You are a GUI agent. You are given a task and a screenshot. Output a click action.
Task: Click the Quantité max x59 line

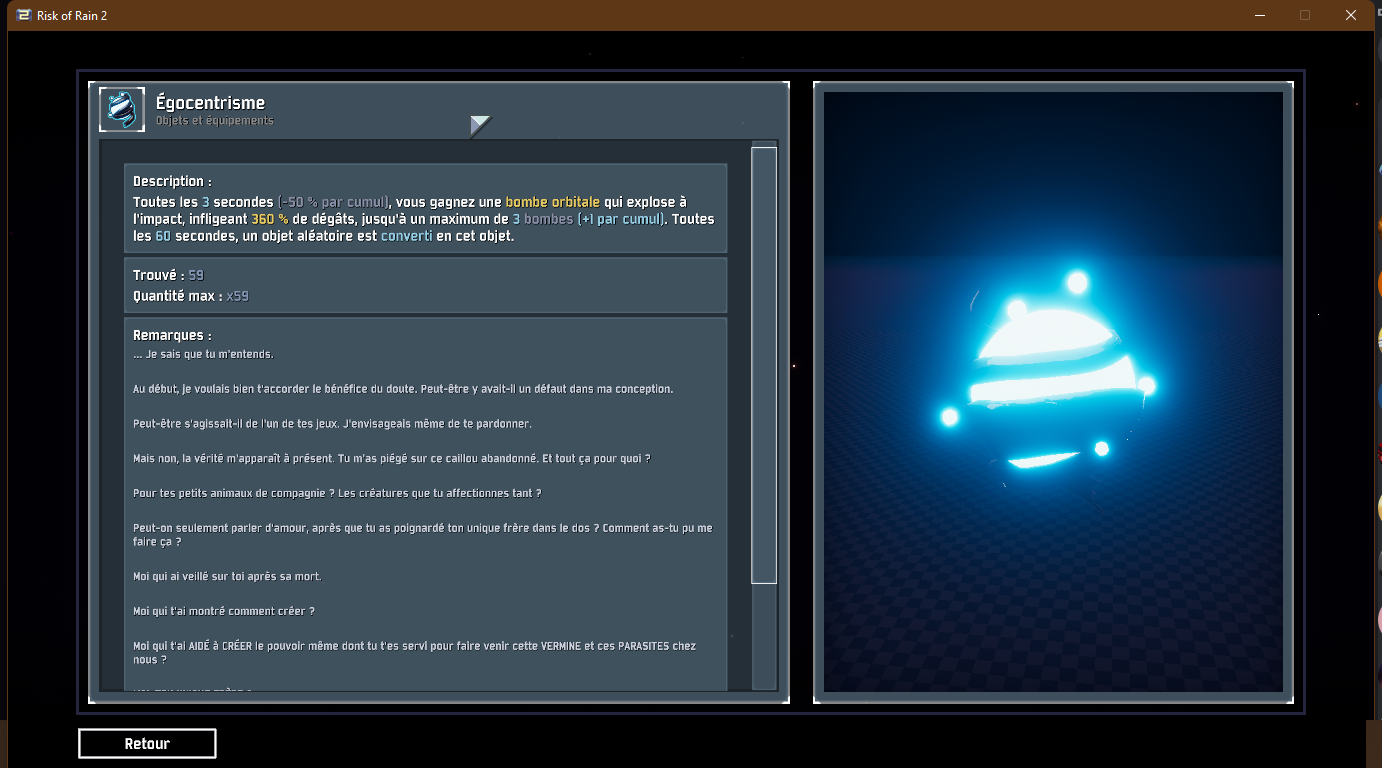[190, 296]
